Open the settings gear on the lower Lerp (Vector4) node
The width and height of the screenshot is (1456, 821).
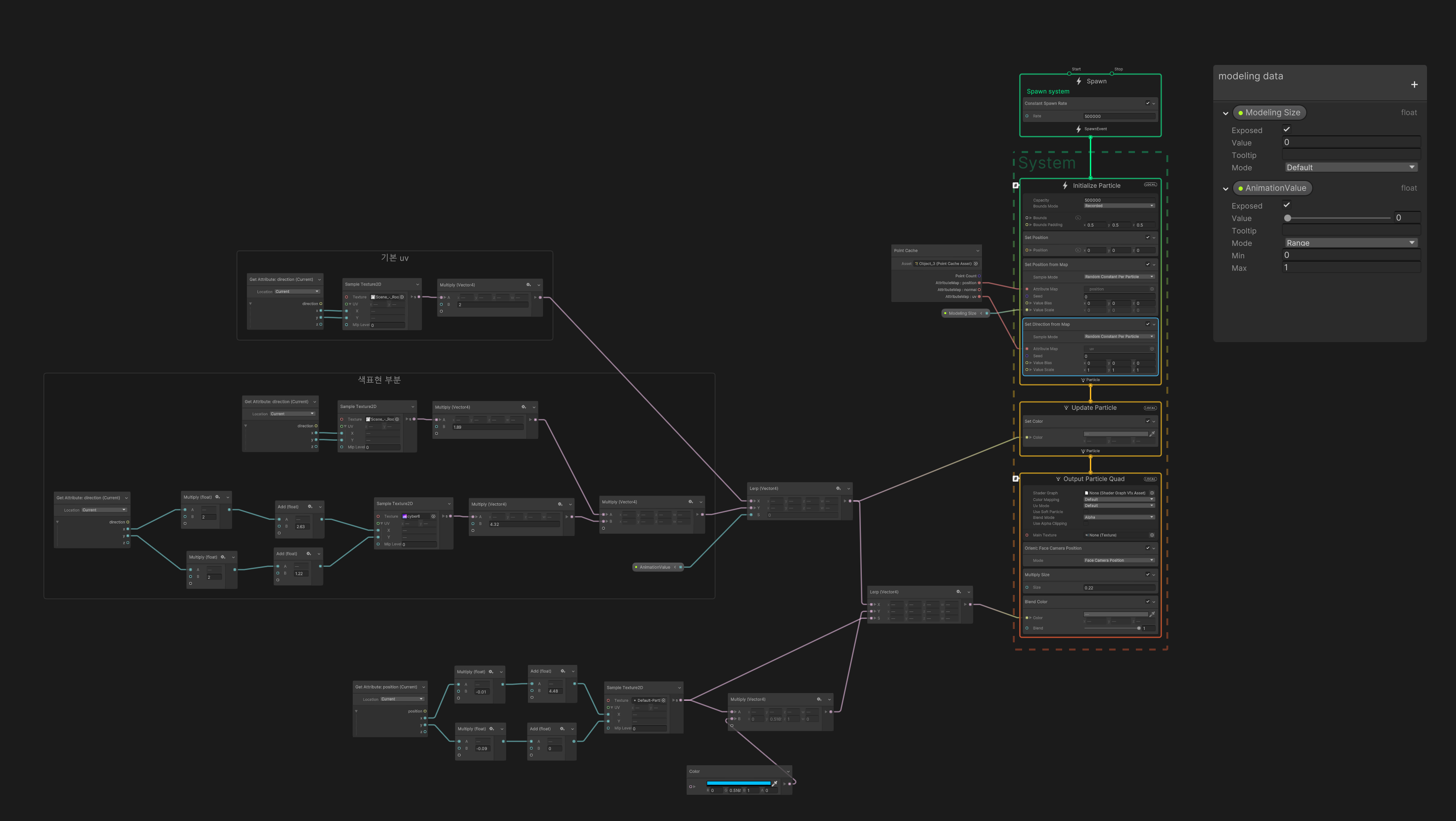click(x=958, y=592)
